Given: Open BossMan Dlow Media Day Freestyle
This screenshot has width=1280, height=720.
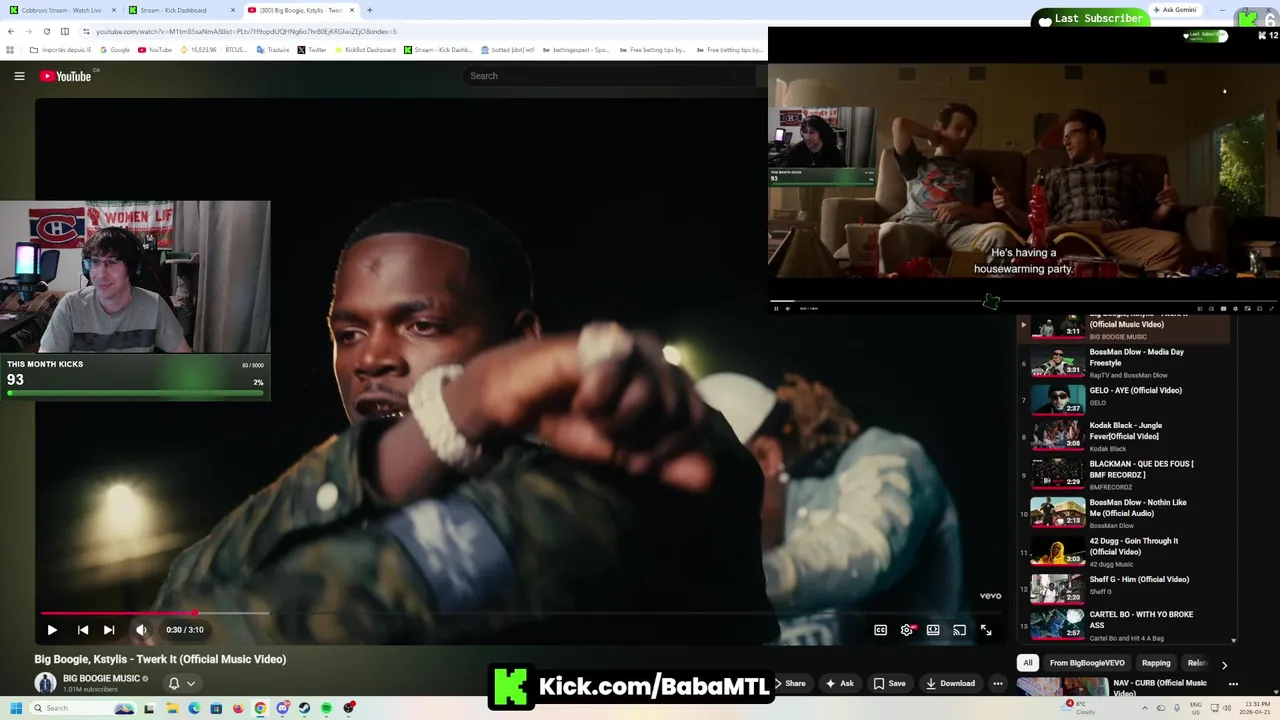Looking at the screenshot, I should pyautogui.click(x=1126, y=362).
